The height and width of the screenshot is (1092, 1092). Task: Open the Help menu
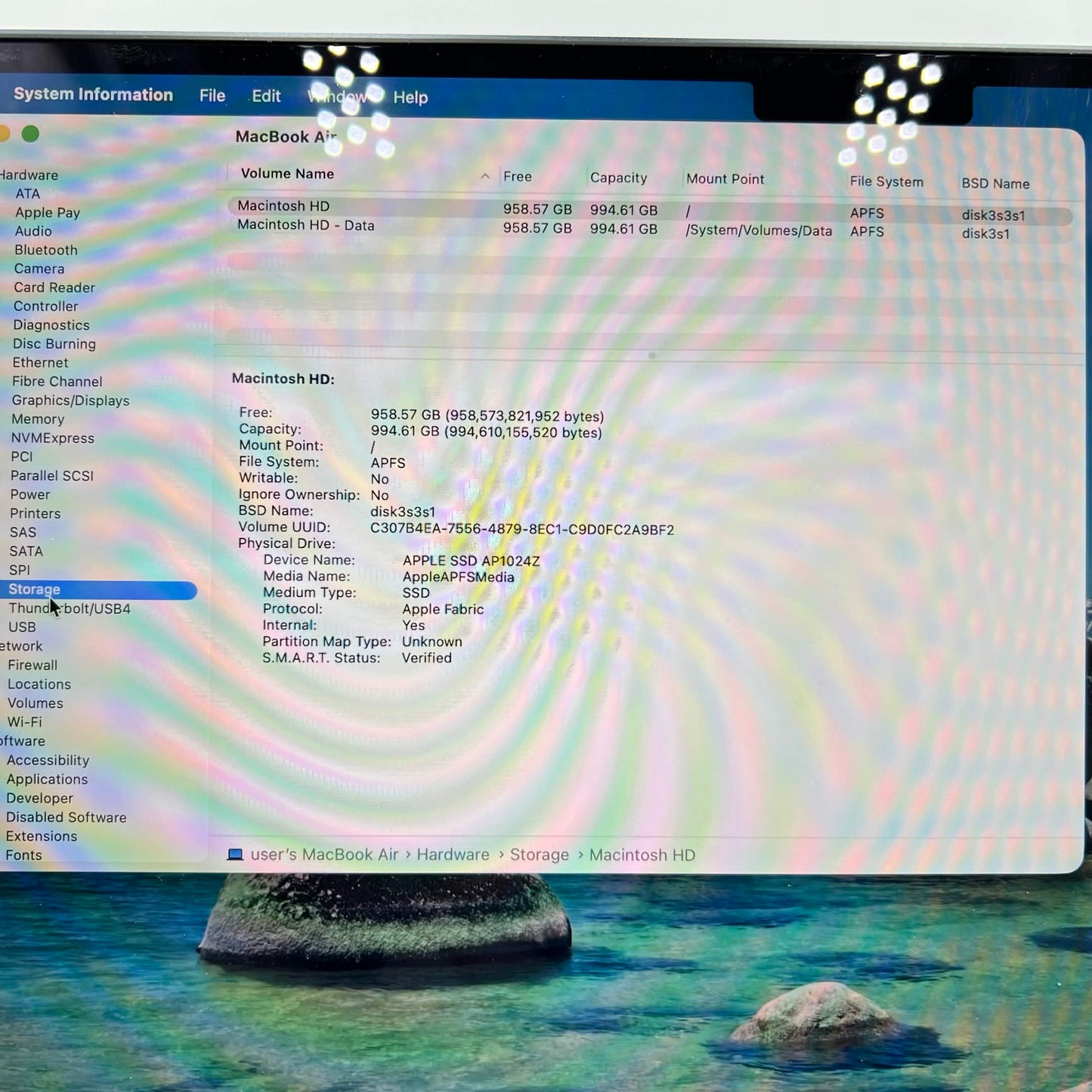[410, 97]
